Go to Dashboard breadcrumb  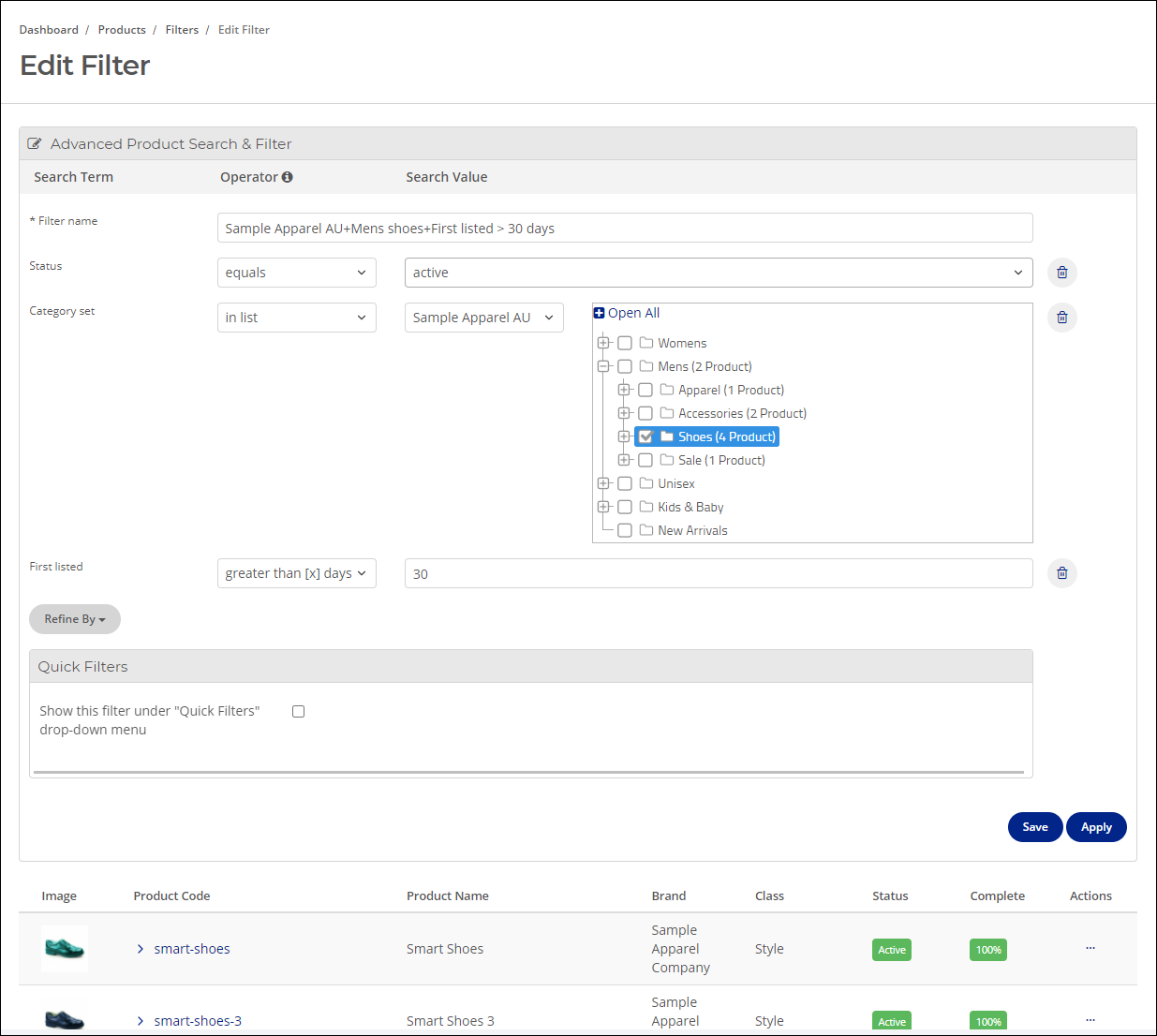pos(49,30)
